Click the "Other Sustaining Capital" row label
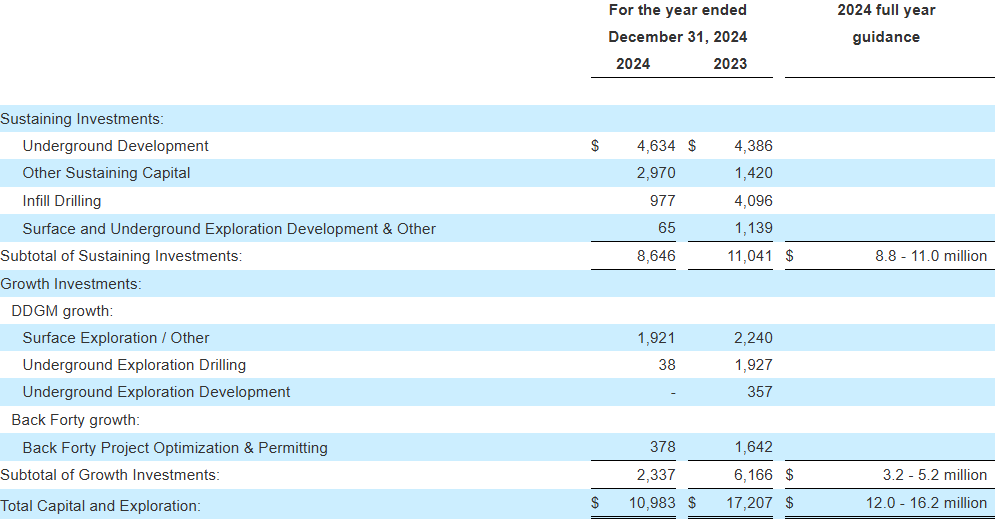Screen dimensions: 998x519 coord(106,173)
